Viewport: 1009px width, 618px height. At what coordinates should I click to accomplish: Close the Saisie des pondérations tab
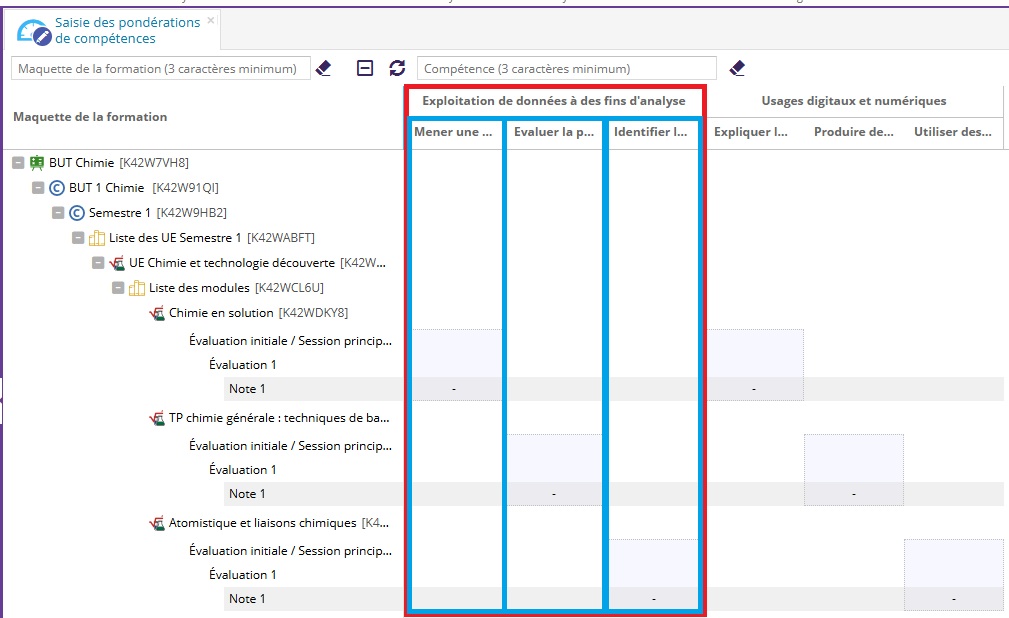(x=210, y=20)
